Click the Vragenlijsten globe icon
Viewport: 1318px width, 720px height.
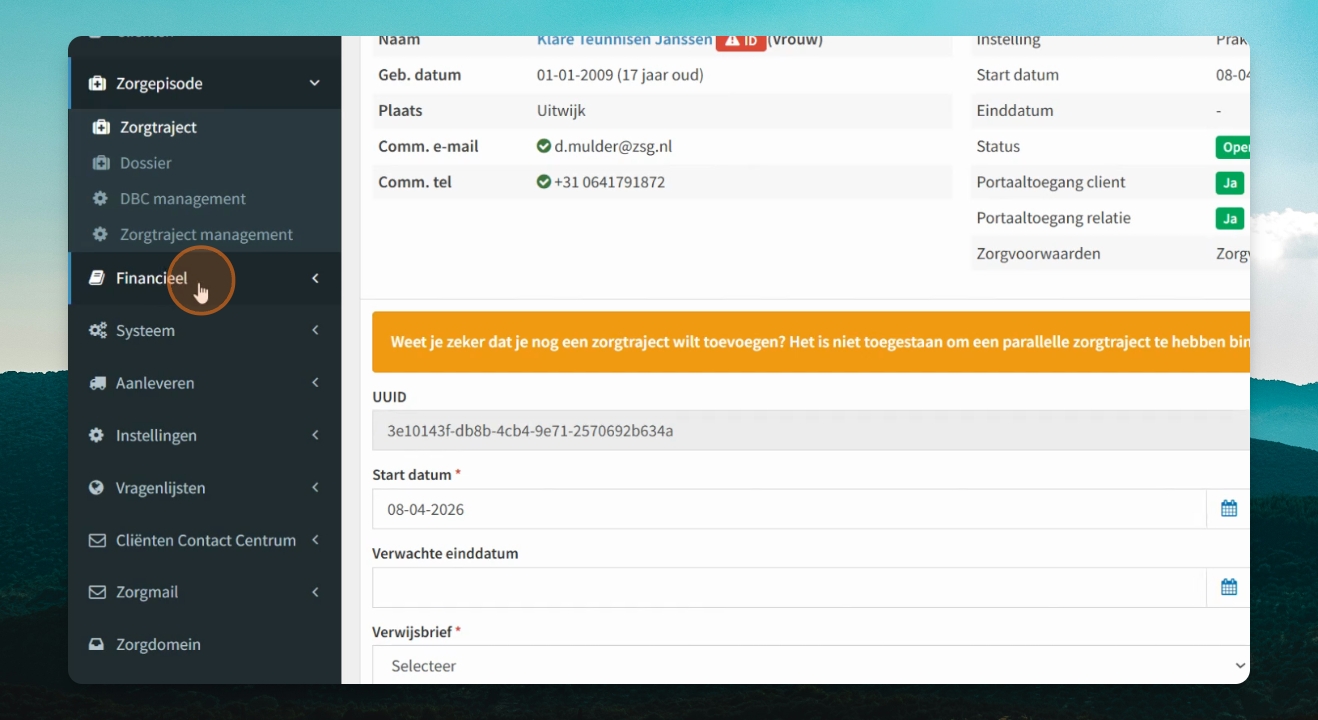pos(97,488)
